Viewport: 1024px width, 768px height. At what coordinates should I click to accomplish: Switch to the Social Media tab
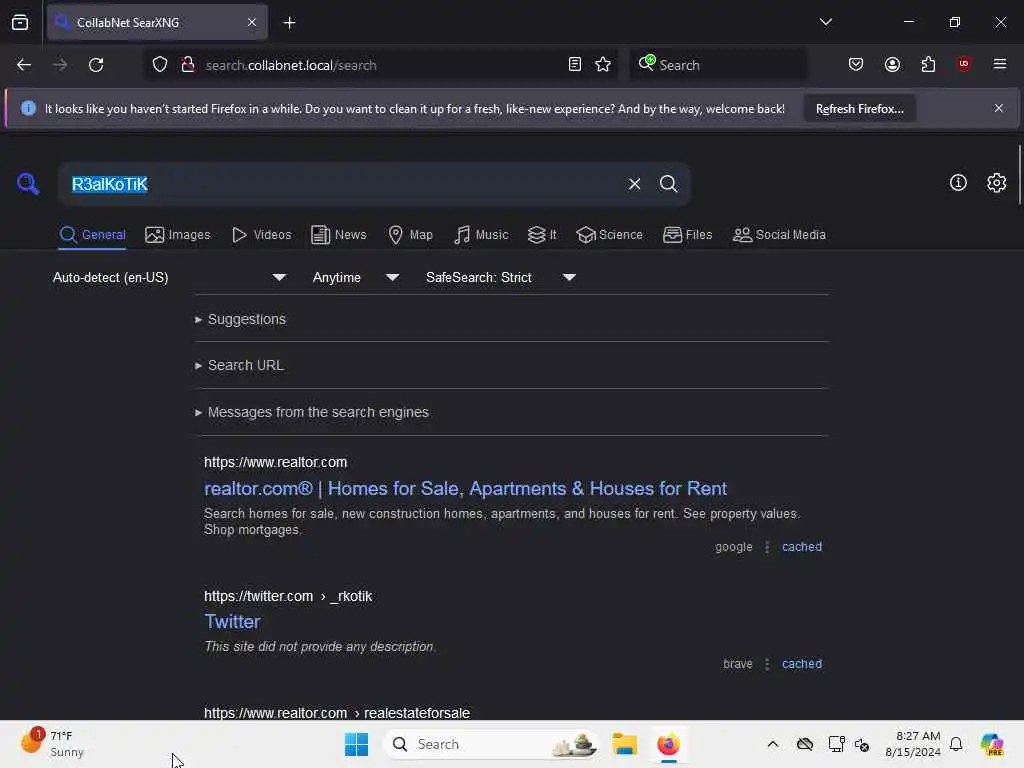coord(779,235)
